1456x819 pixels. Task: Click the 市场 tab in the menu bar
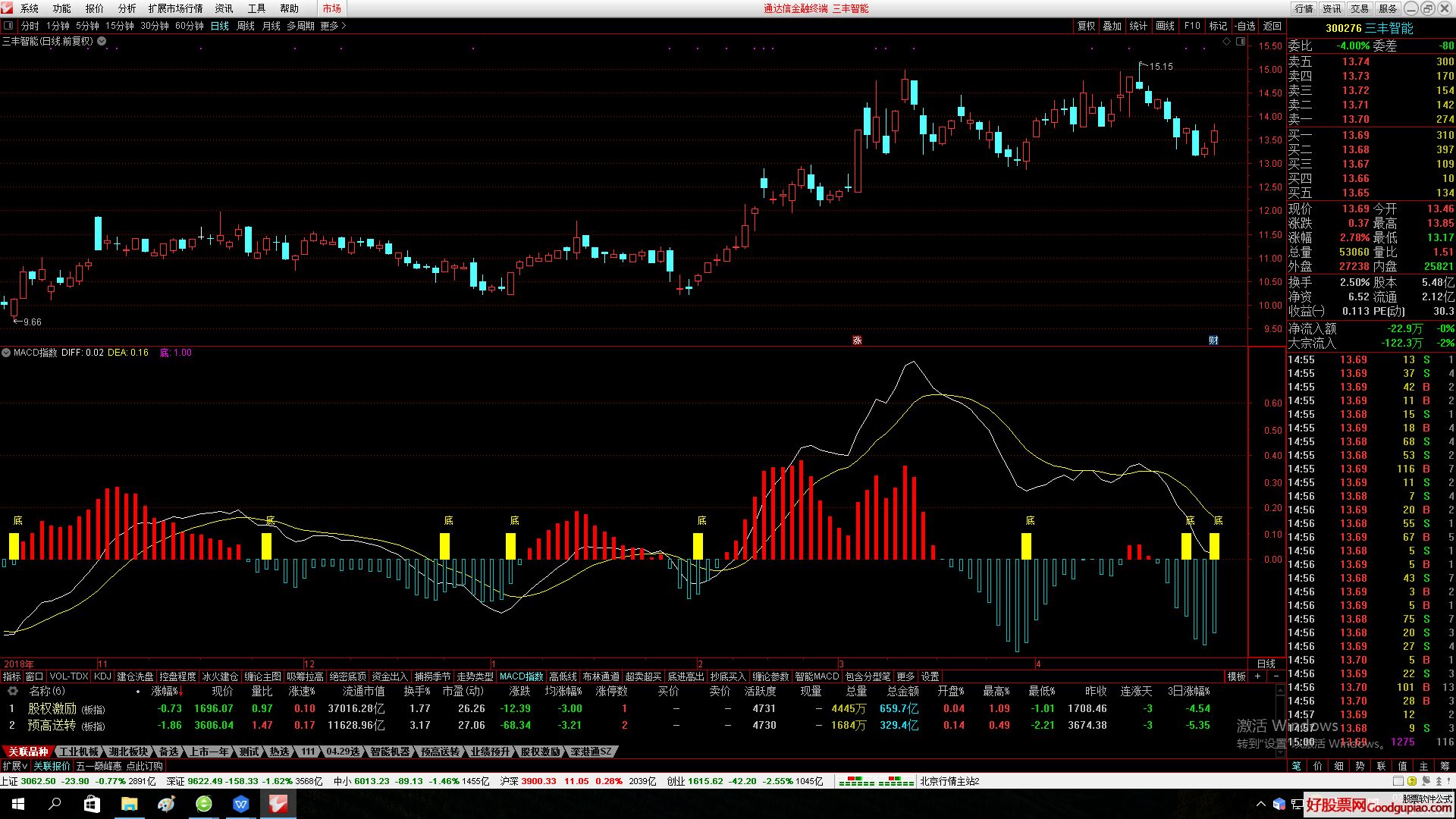pyautogui.click(x=331, y=8)
